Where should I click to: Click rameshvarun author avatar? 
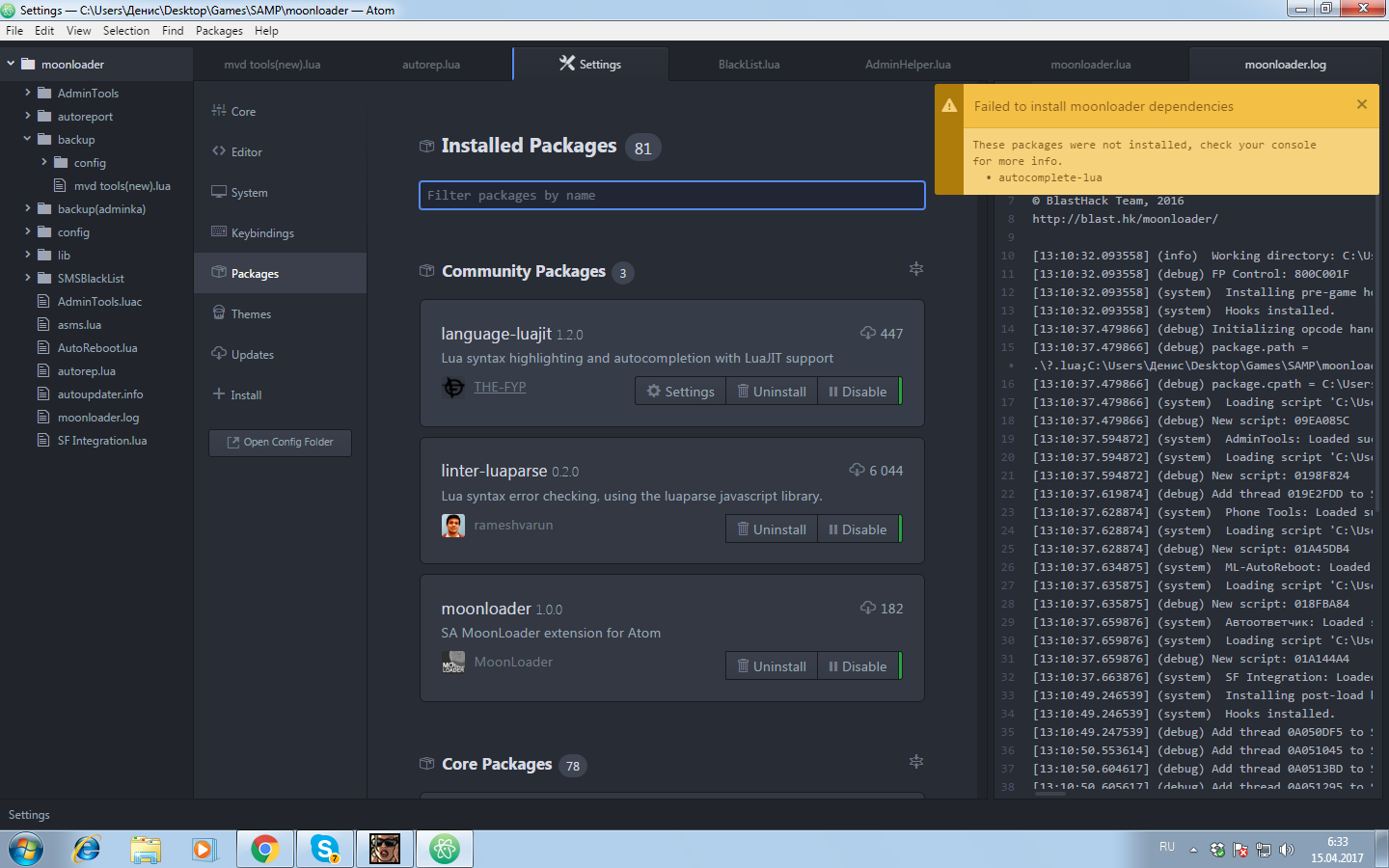(453, 526)
